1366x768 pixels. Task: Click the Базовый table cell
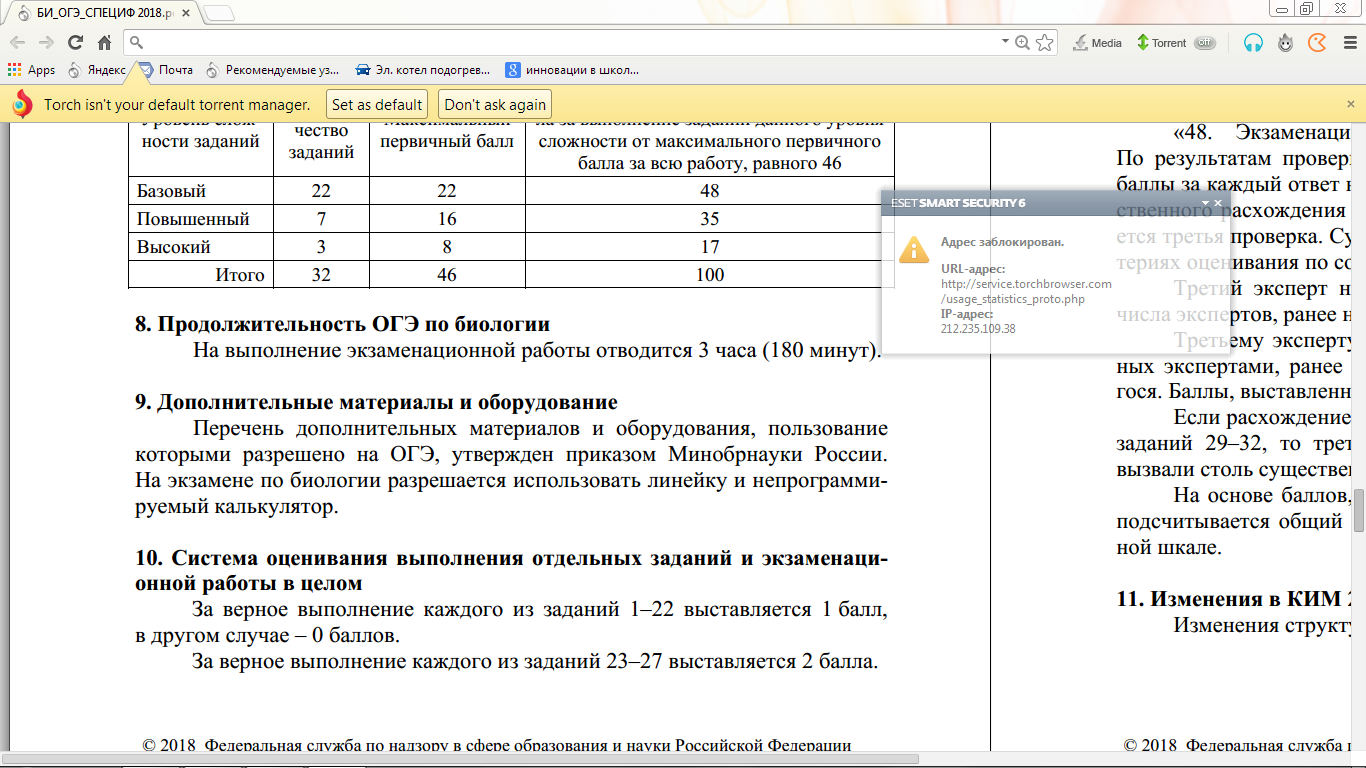tap(201, 191)
